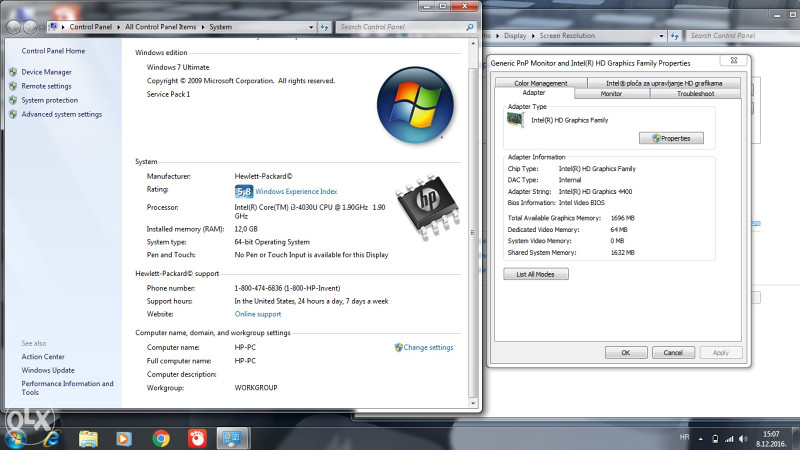Click the search magnifier icon in System window
This screenshot has height=450, width=800.
point(470,27)
